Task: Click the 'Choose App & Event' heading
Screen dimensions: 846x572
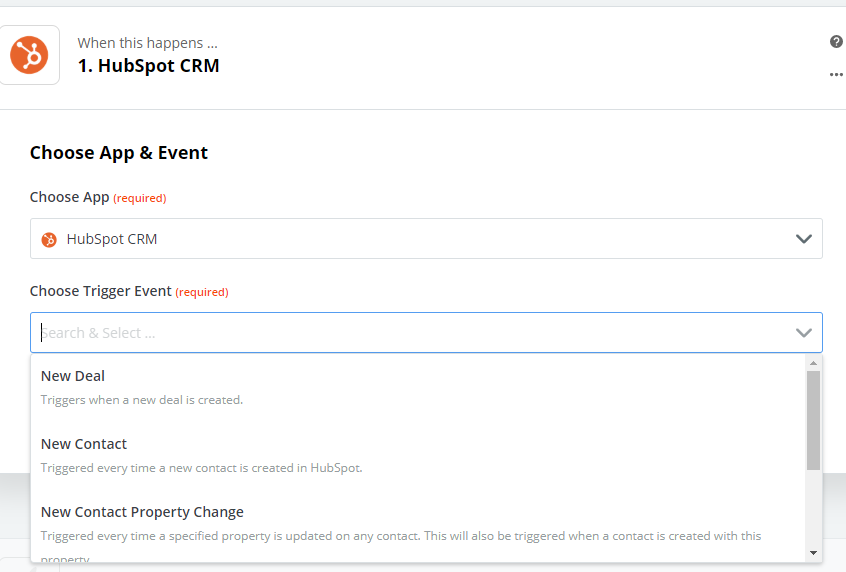Action: (x=119, y=153)
